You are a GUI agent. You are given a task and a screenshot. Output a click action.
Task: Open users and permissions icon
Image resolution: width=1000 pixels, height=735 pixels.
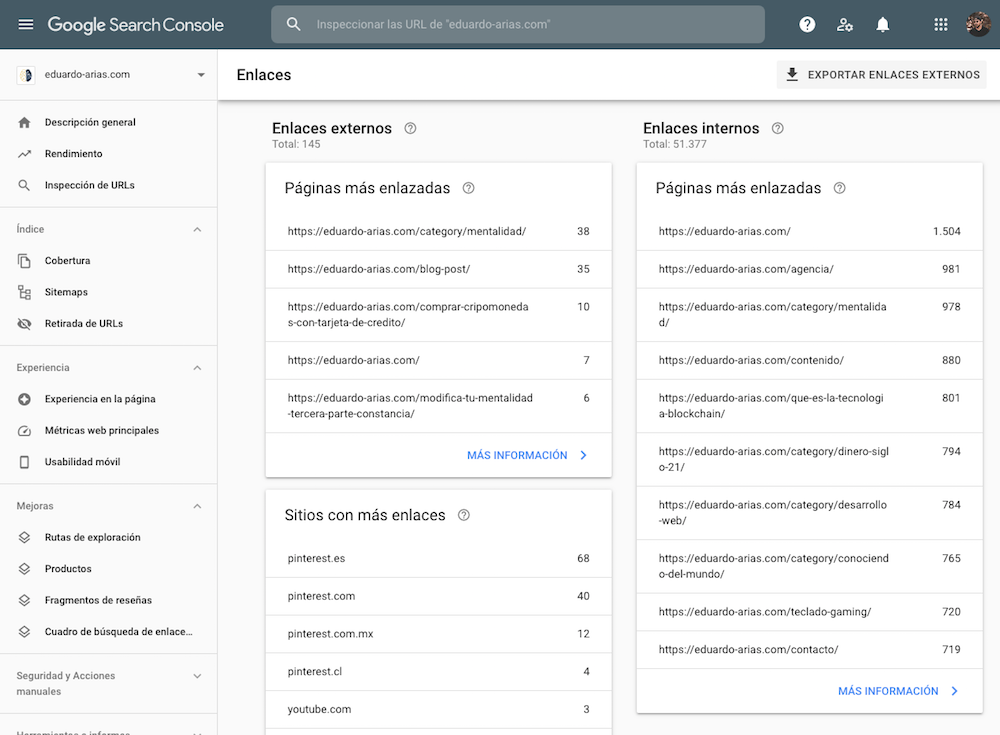[845, 24]
